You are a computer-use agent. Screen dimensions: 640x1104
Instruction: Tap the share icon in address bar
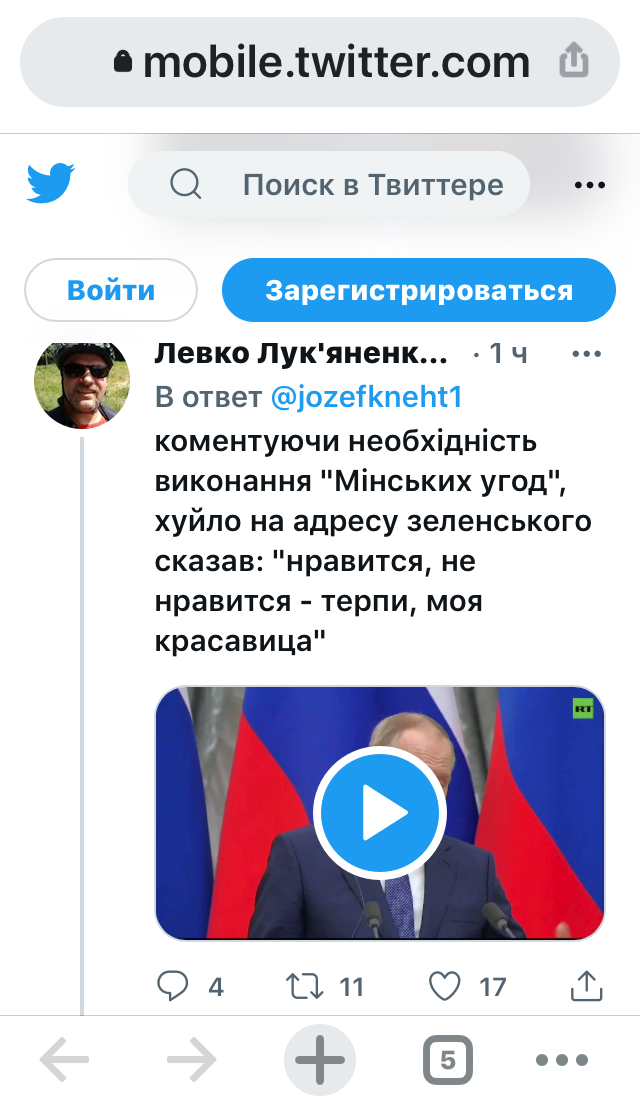coord(574,60)
